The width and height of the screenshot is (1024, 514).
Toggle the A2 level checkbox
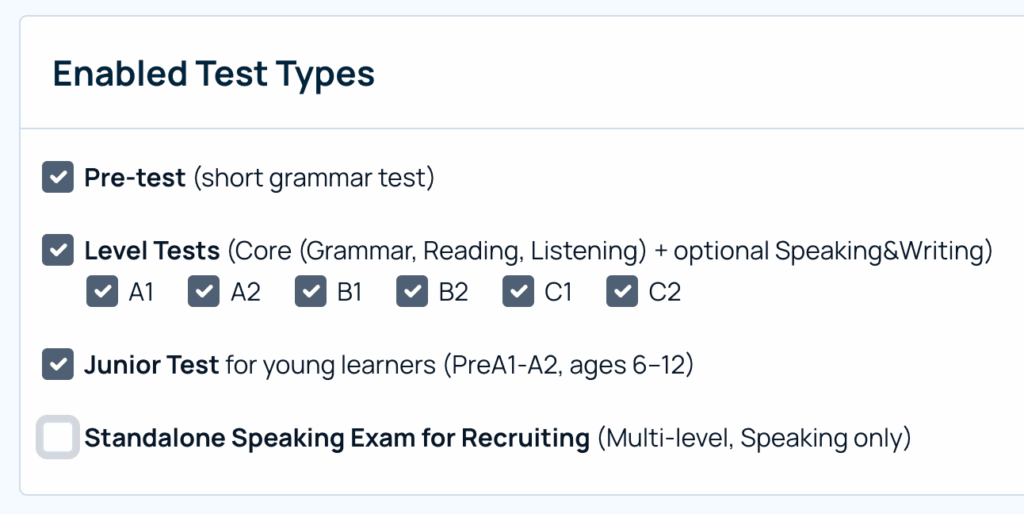(x=204, y=291)
